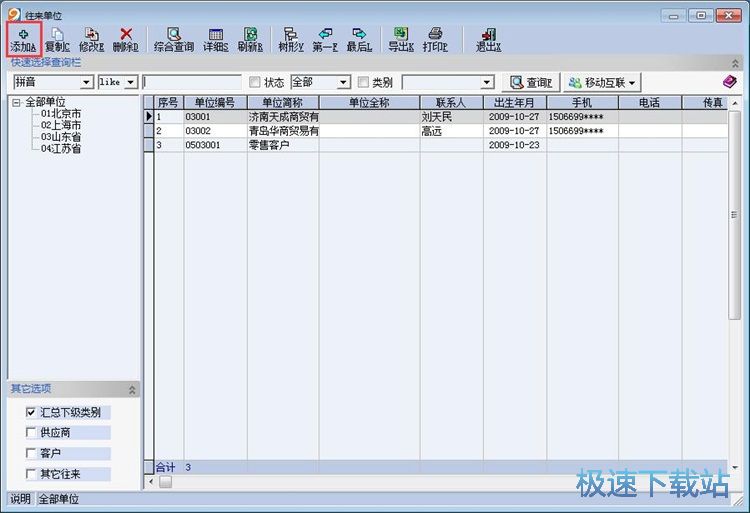Viewport: 750px width, 513px height.
Task: Click the horizontal scroll left arrow
Action: point(151,482)
